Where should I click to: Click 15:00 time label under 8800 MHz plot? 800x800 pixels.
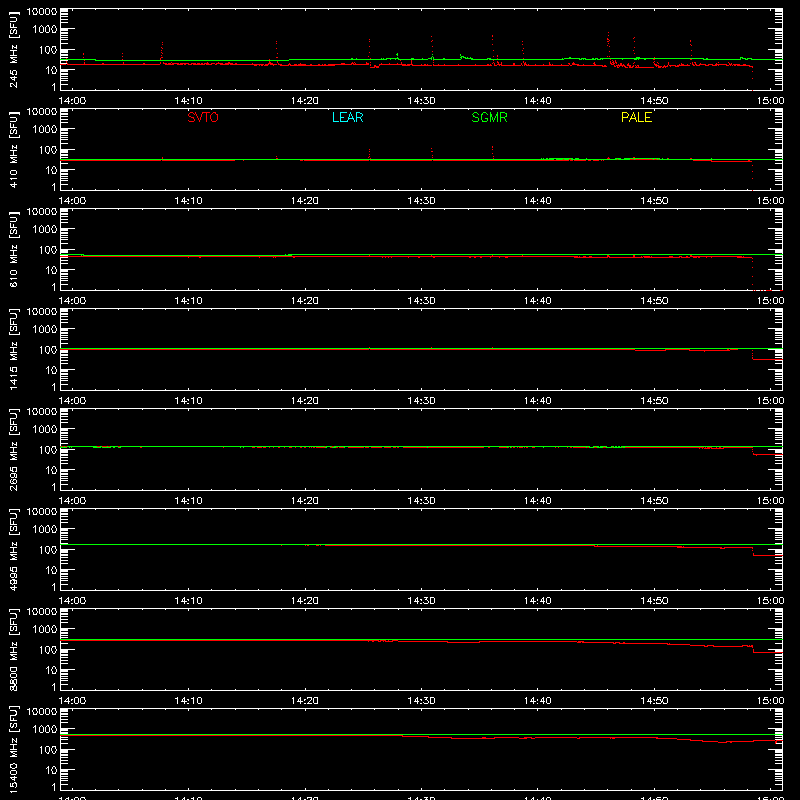(x=770, y=701)
